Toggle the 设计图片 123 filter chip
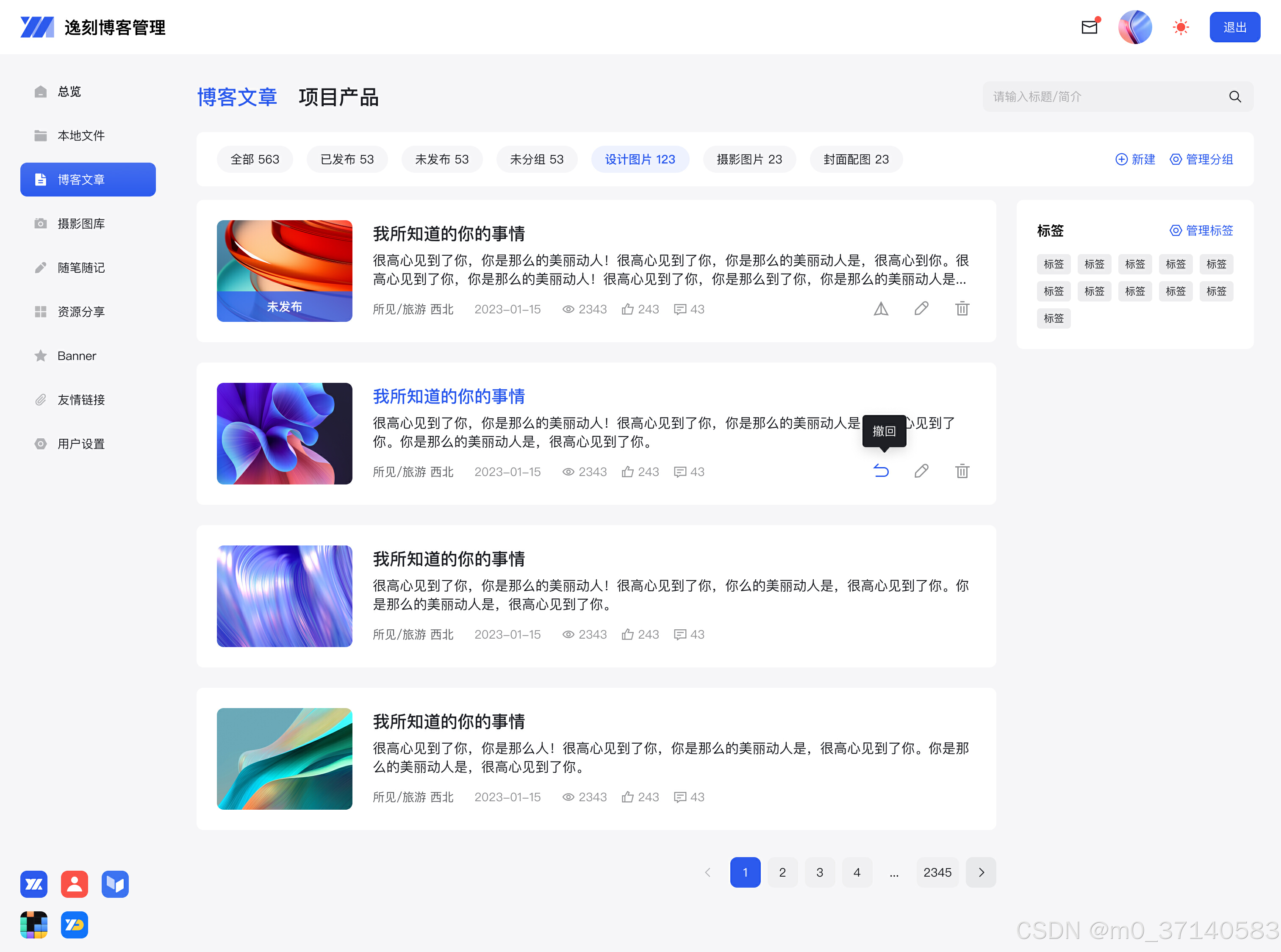Image resolution: width=1281 pixels, height=952 pixels. 640,159
